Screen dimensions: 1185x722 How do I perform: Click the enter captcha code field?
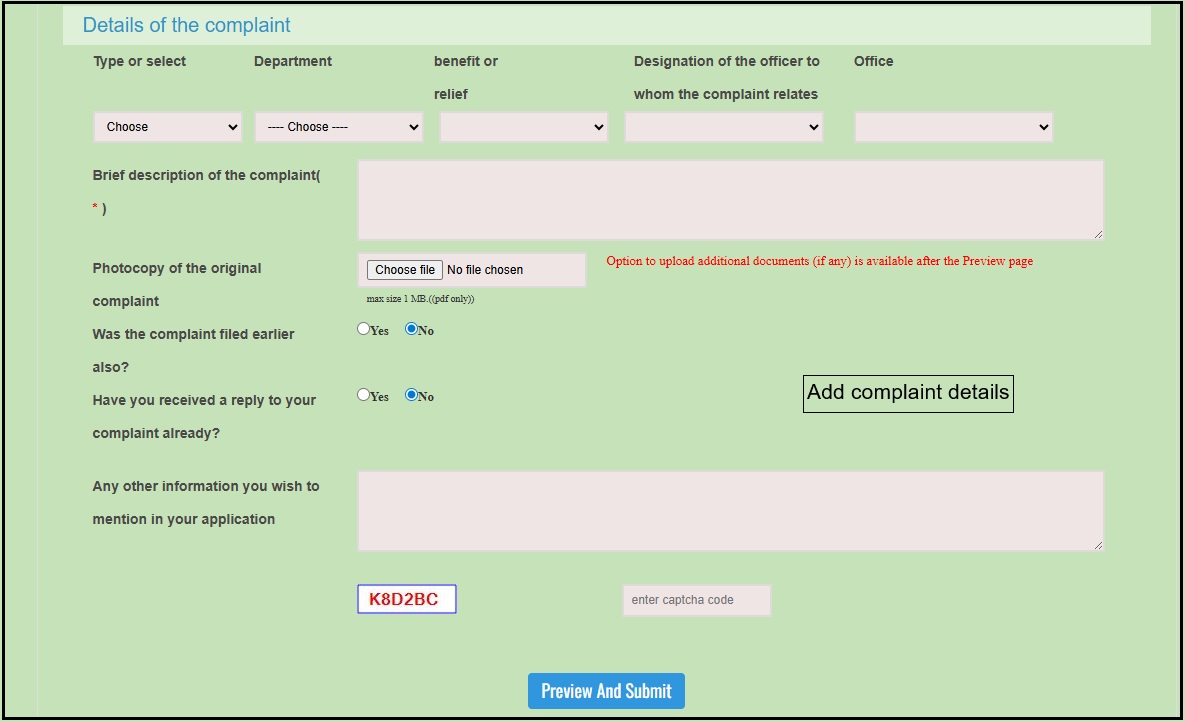696,600
